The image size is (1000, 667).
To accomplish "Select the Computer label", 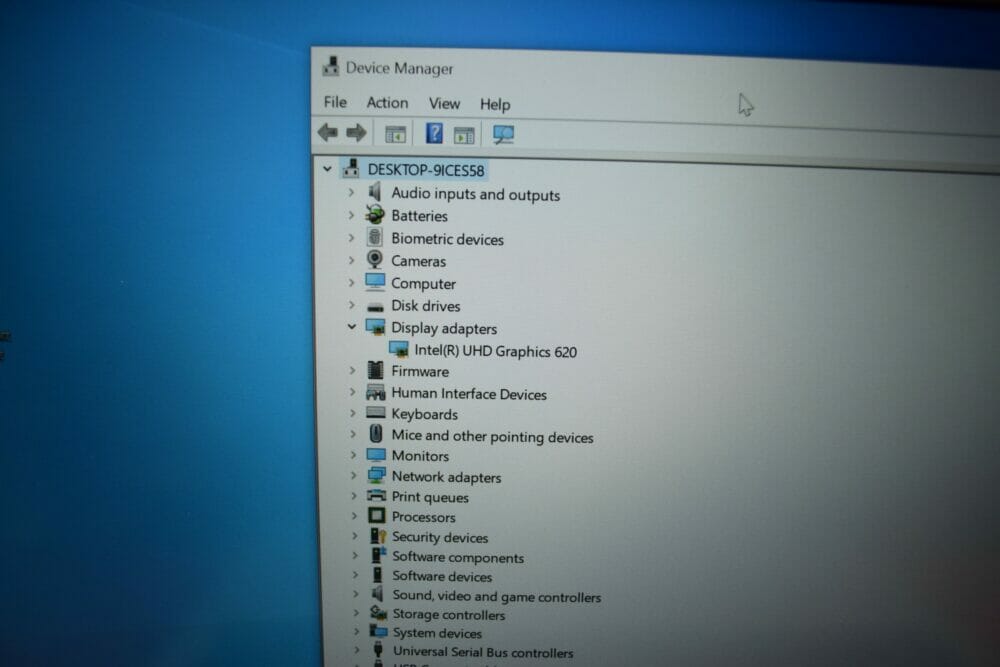I will click(423, 284).
